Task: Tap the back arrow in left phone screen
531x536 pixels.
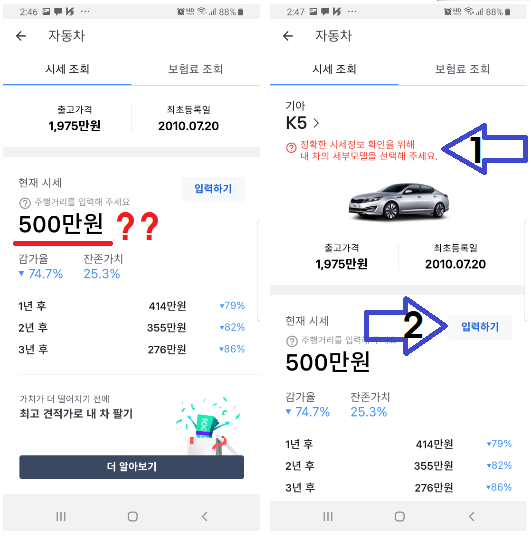Action: pyautogui.click(x=21, y=36)
